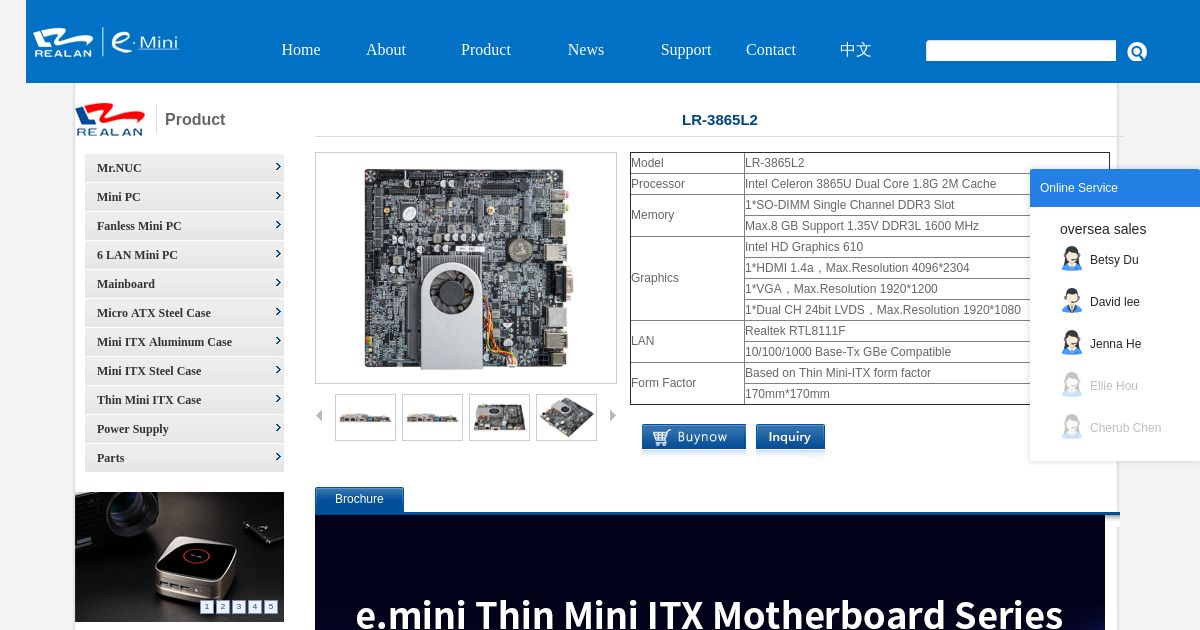Screen dimensions: 1200x630
Task: Click the Realan logo beside the Product heading
Action: [x=110, y=119]
